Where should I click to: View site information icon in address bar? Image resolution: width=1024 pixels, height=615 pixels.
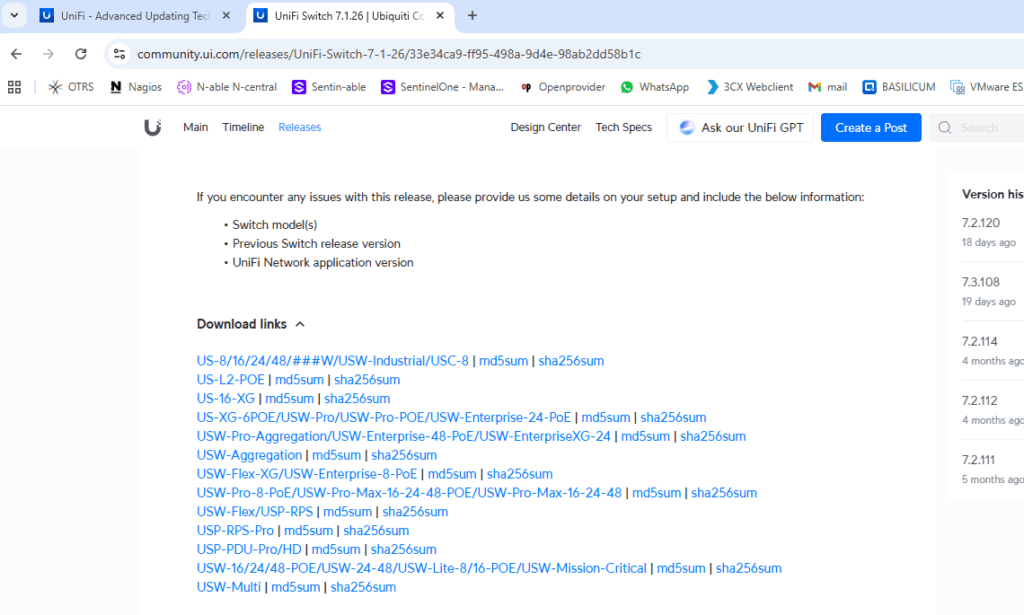tap(120, 54)
